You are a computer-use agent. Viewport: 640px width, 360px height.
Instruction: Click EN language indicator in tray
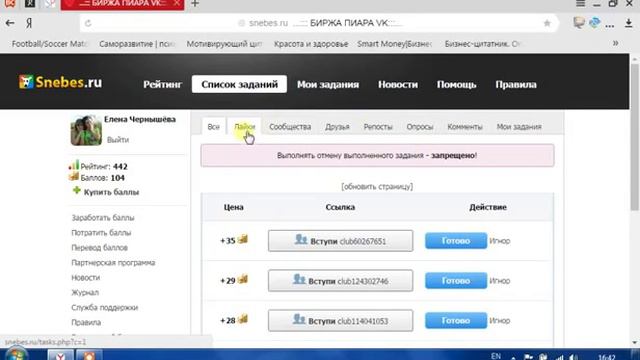[496, 356]
